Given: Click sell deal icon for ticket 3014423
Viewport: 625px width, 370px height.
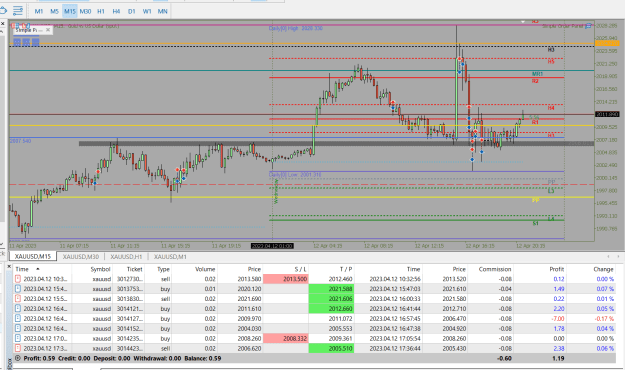Looking at the screenshot, I should click(x=18, y=348).
